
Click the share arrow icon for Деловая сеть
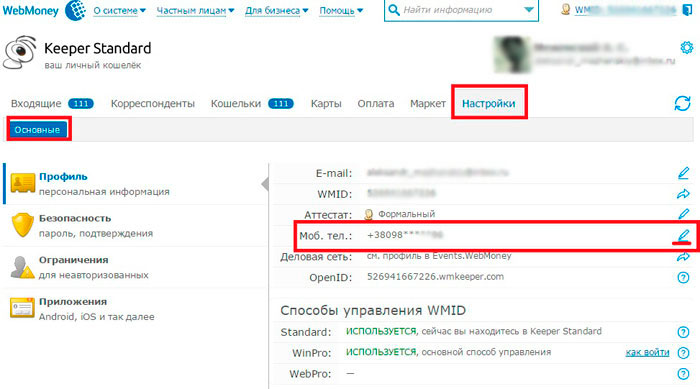point(683,257)
